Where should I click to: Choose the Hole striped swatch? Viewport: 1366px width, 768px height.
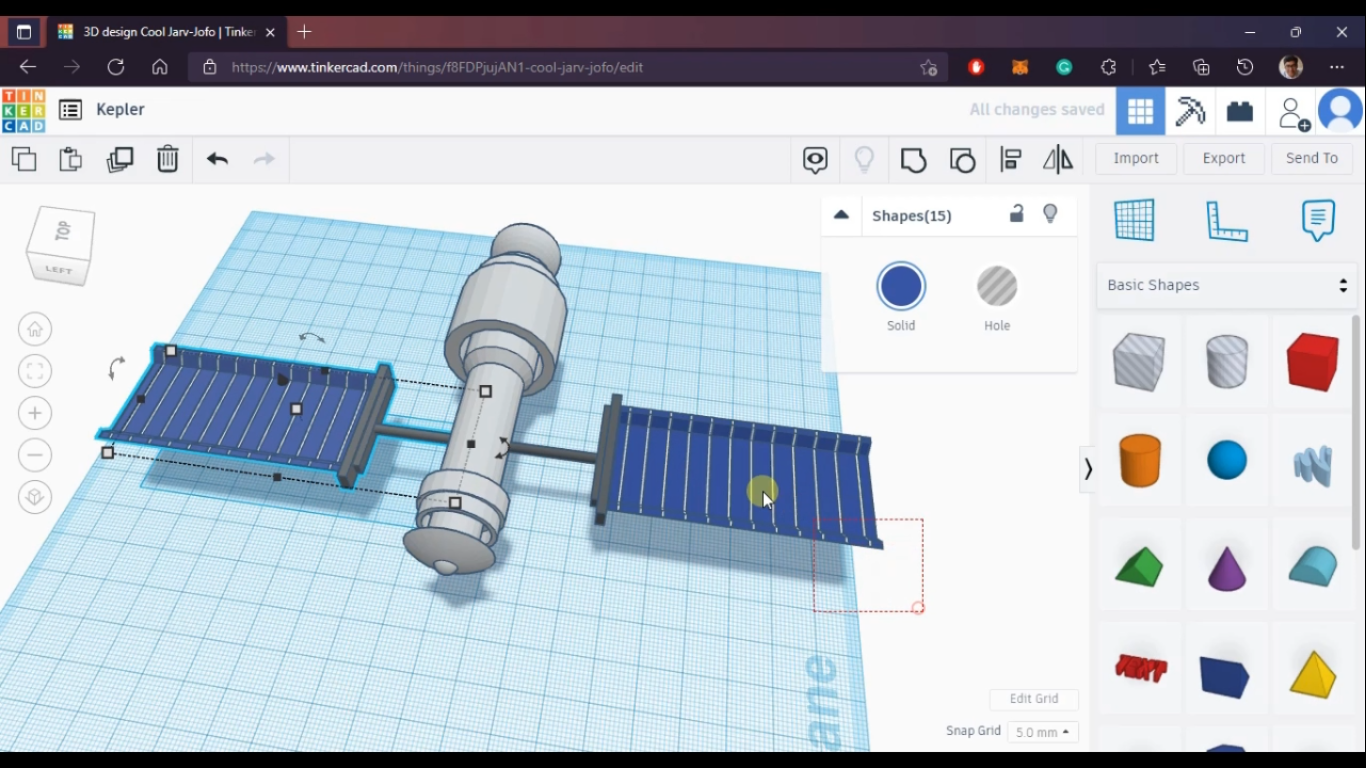coord(997,287)
